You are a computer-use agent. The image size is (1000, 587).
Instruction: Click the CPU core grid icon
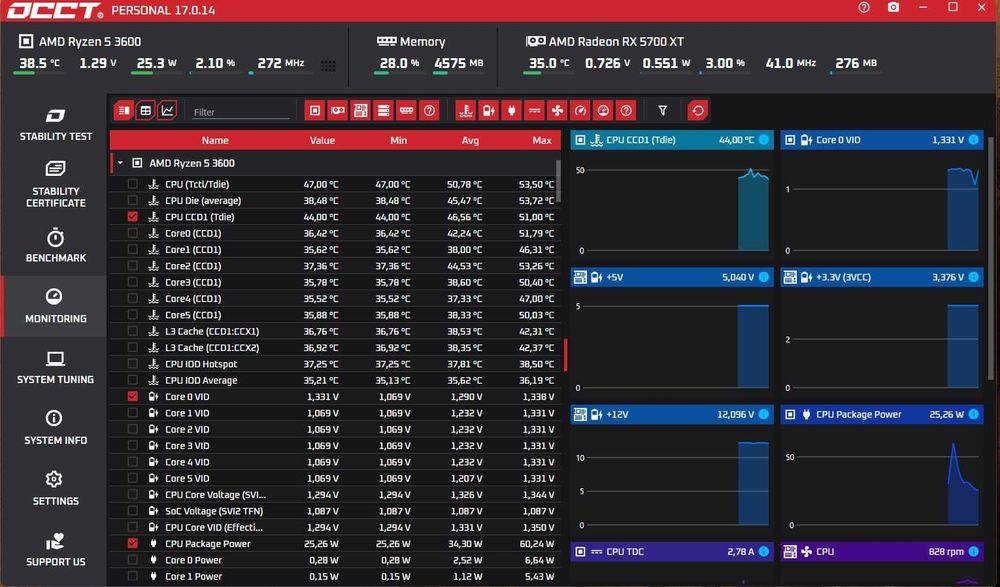pyautogui.click(x=328, y=66)
